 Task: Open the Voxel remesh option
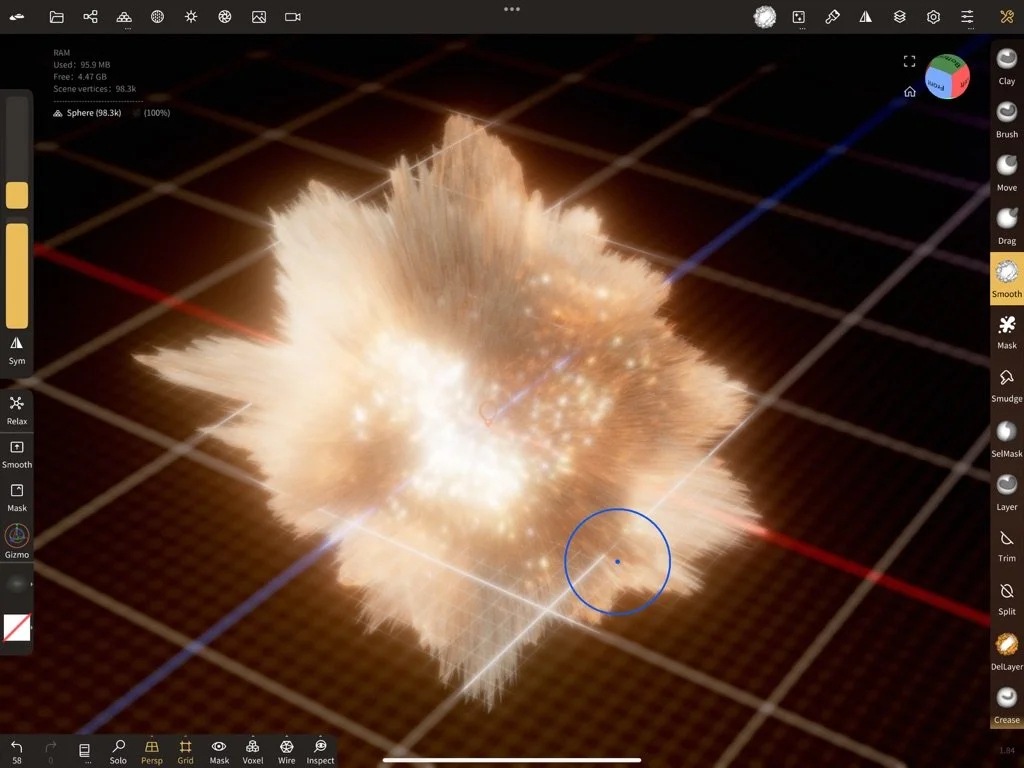(253, 751)
